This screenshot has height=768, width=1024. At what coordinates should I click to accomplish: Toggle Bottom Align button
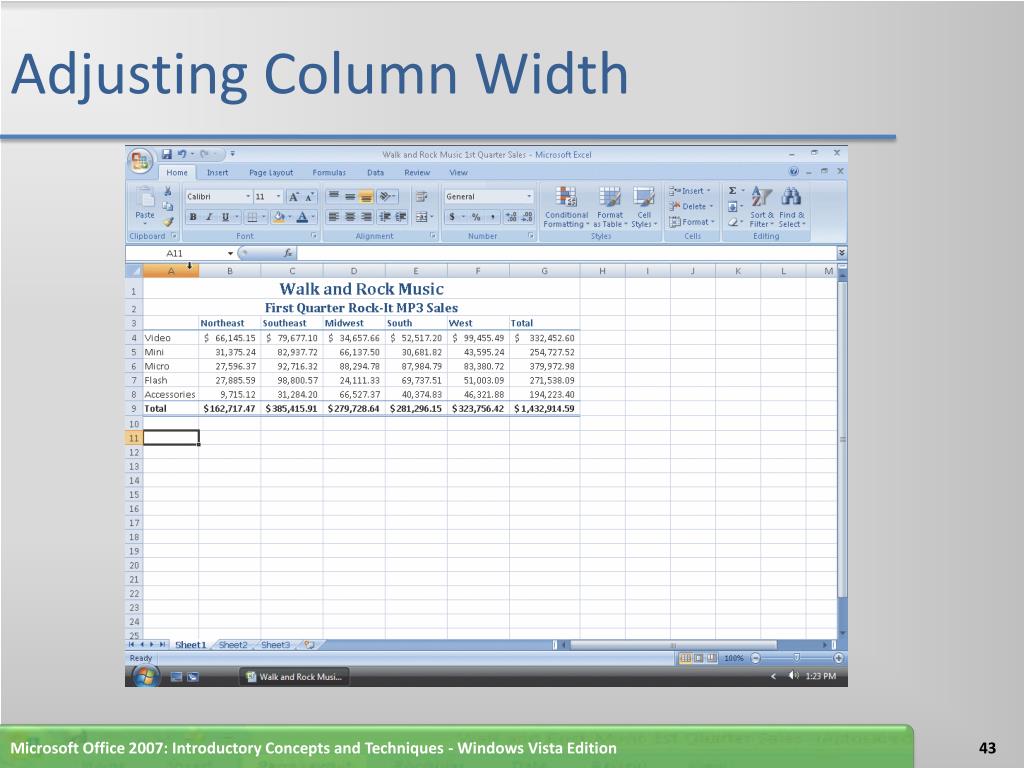pyautogui.click(x=366, y=196)
